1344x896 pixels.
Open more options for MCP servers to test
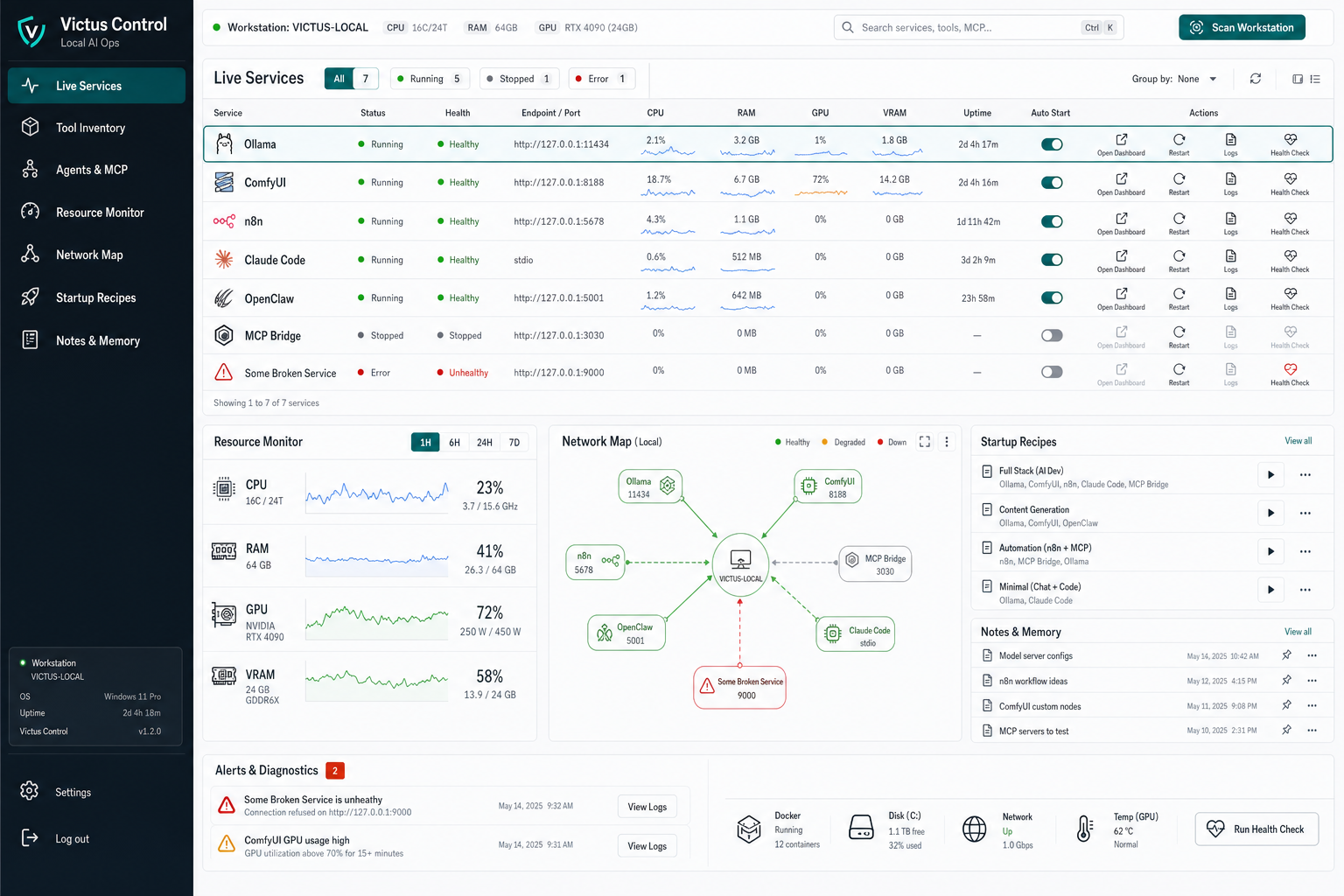click(1312, 731)
